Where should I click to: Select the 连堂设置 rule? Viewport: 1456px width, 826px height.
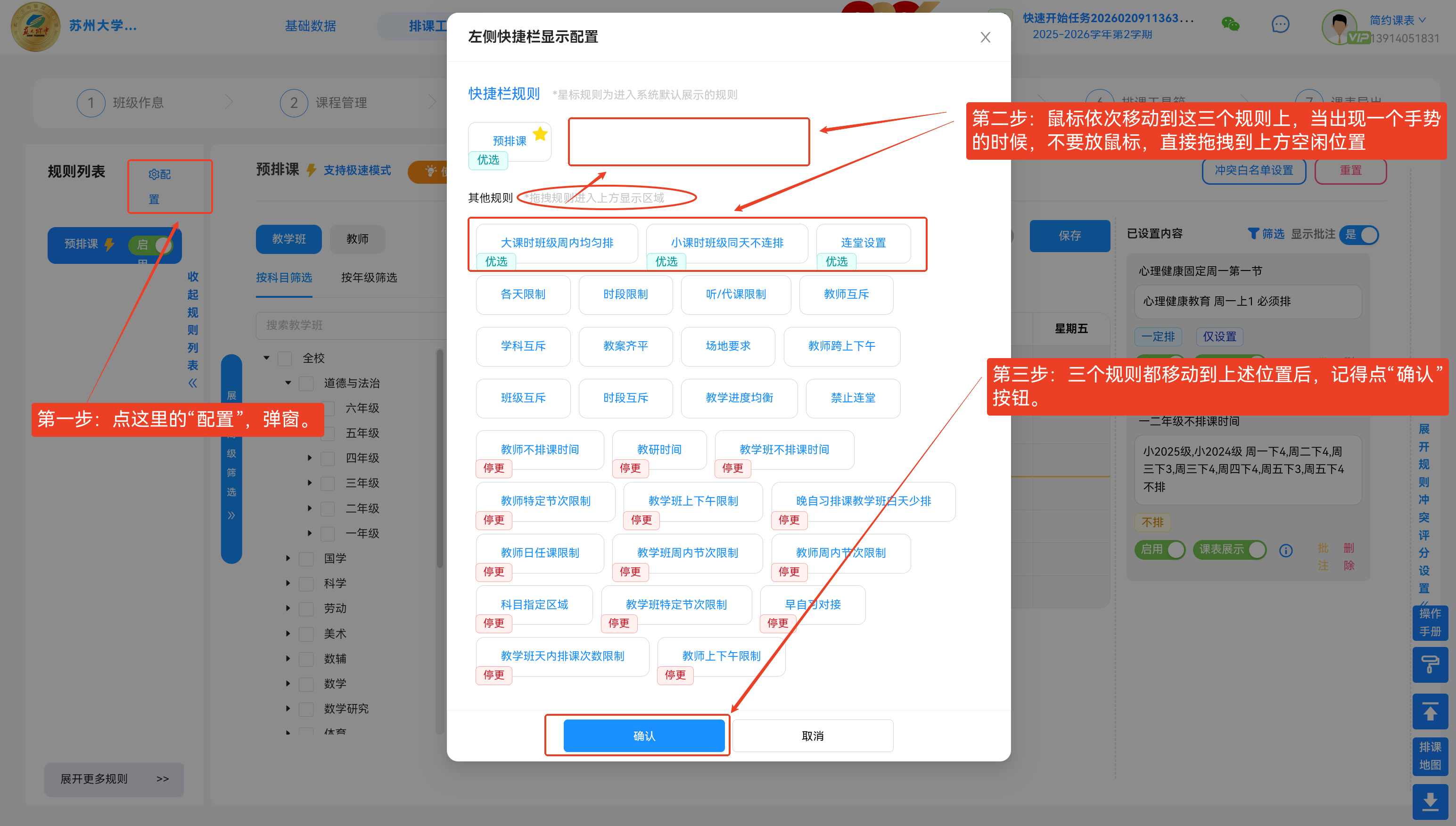click(x=863, y=244)
